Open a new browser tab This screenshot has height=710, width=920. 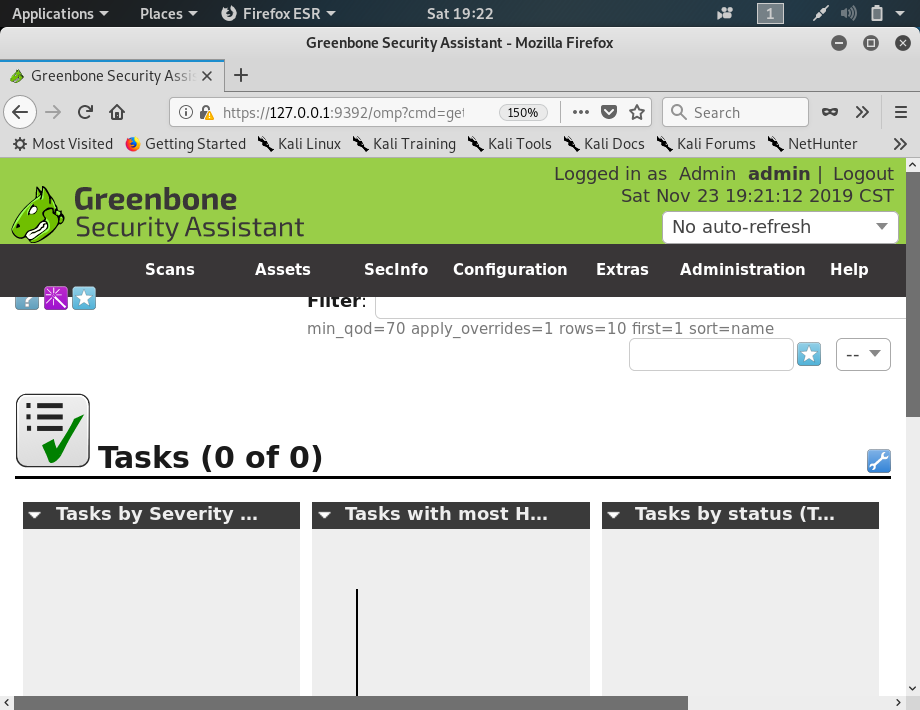(241, 75)
